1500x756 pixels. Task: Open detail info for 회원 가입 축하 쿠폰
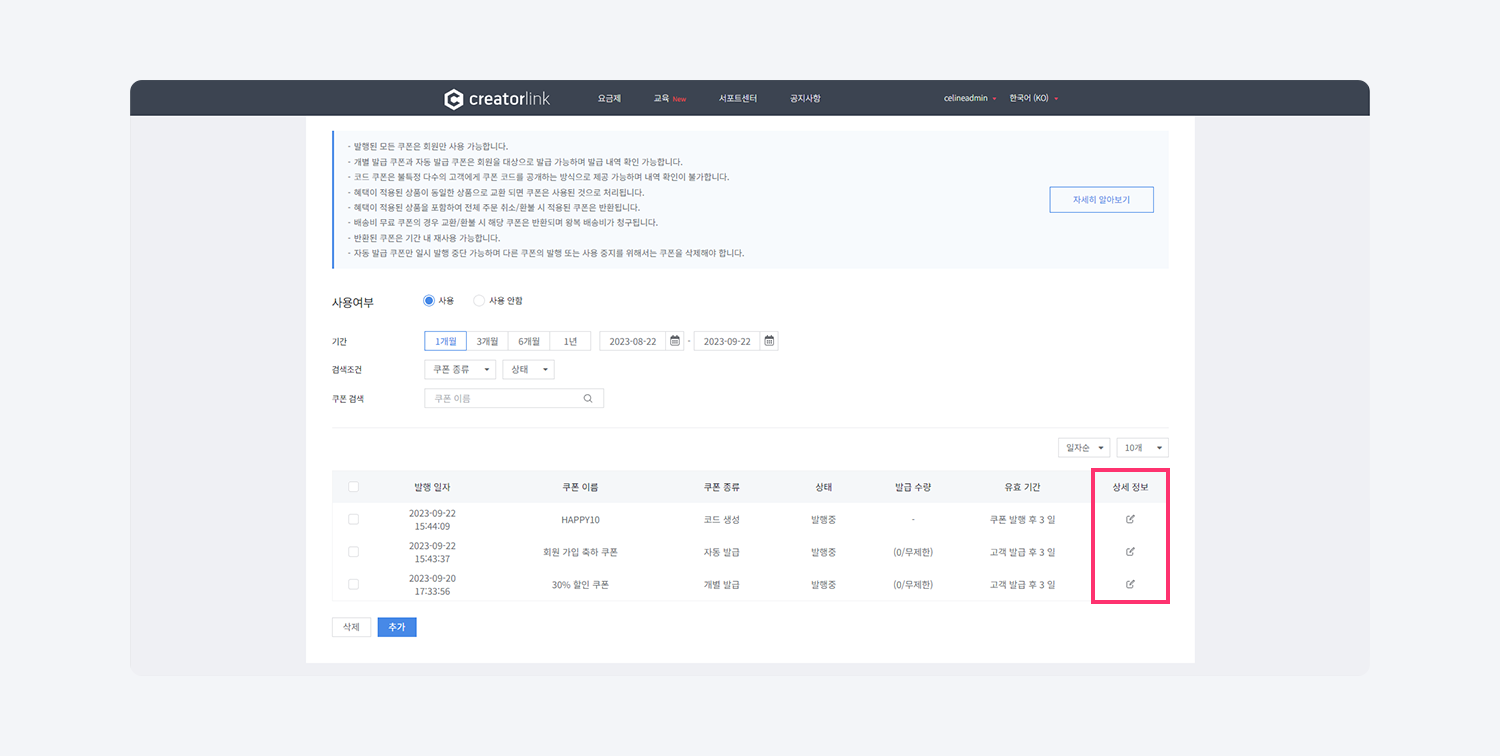[x=1130, y=552]
